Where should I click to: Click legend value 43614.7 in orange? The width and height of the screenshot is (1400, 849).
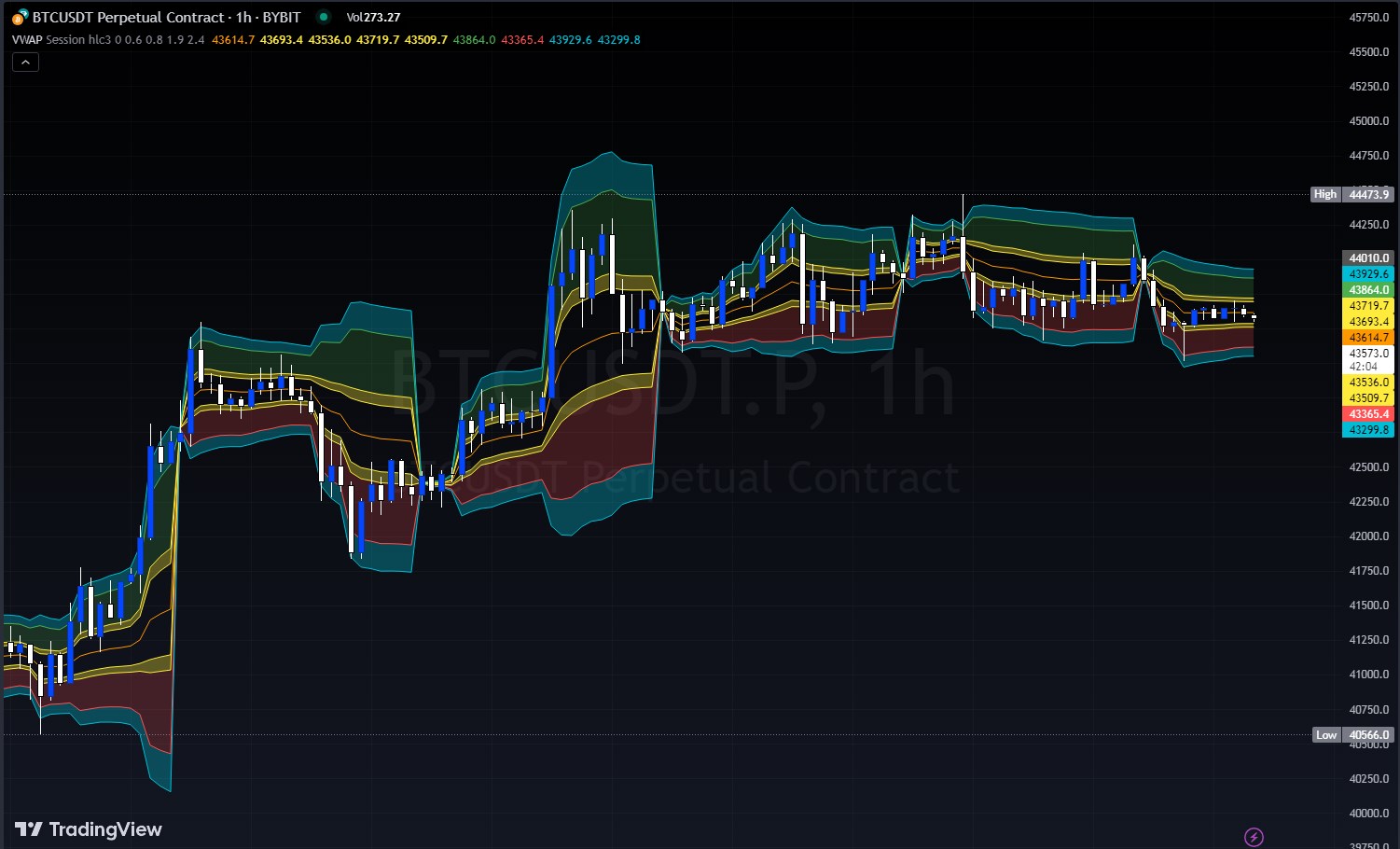233,40
